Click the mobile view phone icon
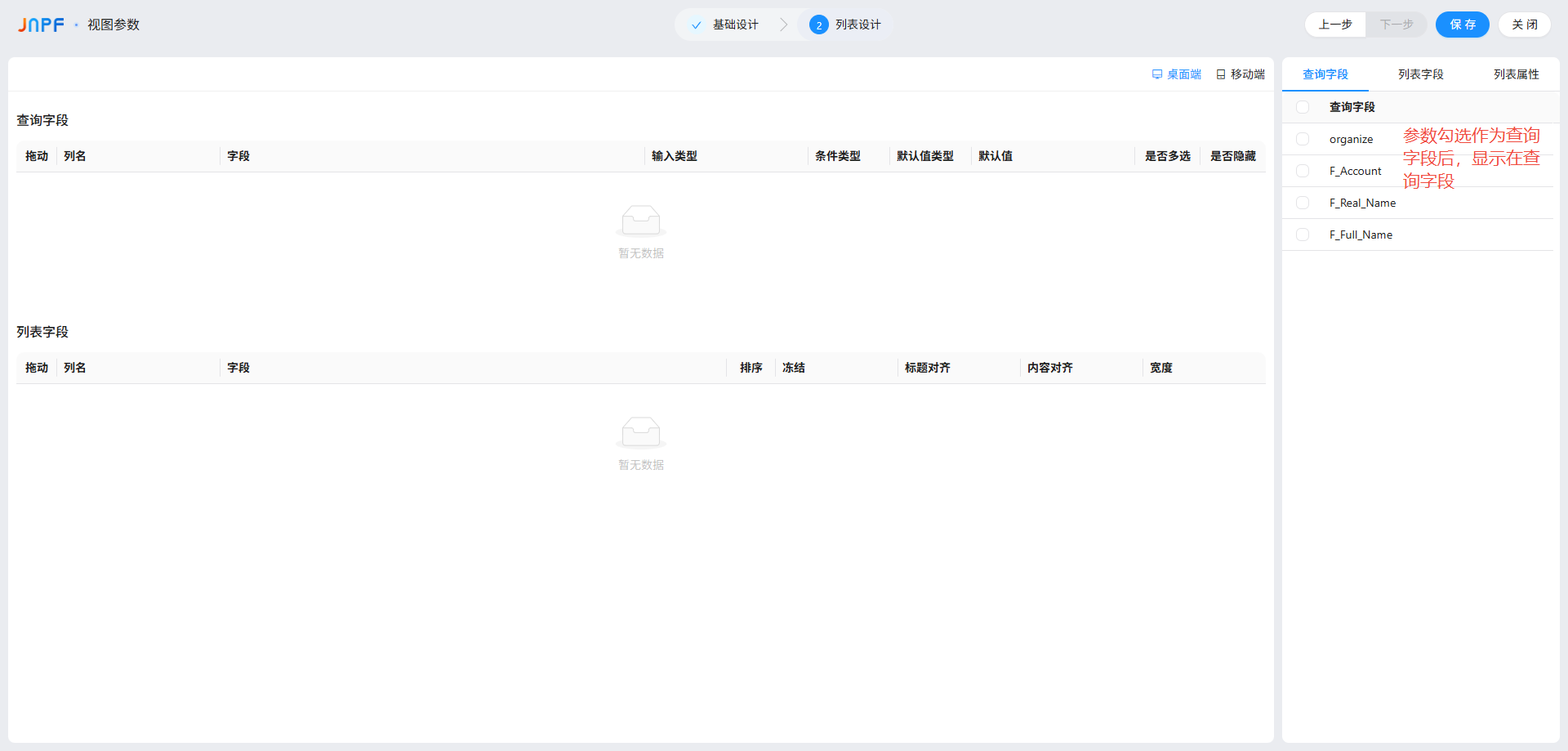Image resolution: width=1568 pixels, height=751 pixels. 1221,74
